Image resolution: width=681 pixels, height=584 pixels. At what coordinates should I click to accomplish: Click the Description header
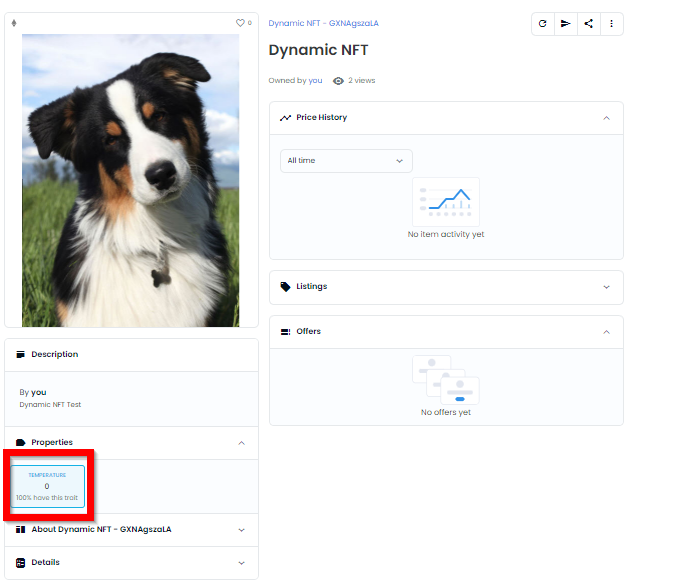[x=131, y=355]
